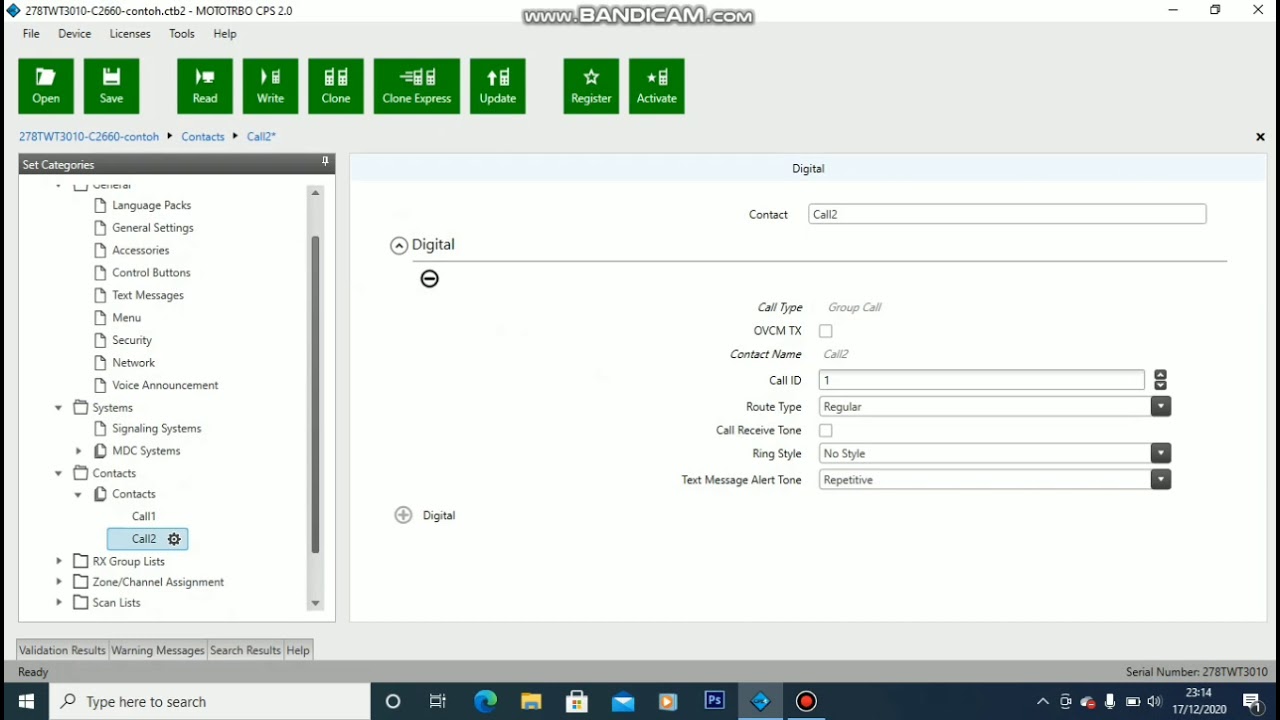This screenshot has width=1280, height=720.
Task: Open the Licenses menu
Action: tap(130, 34)
